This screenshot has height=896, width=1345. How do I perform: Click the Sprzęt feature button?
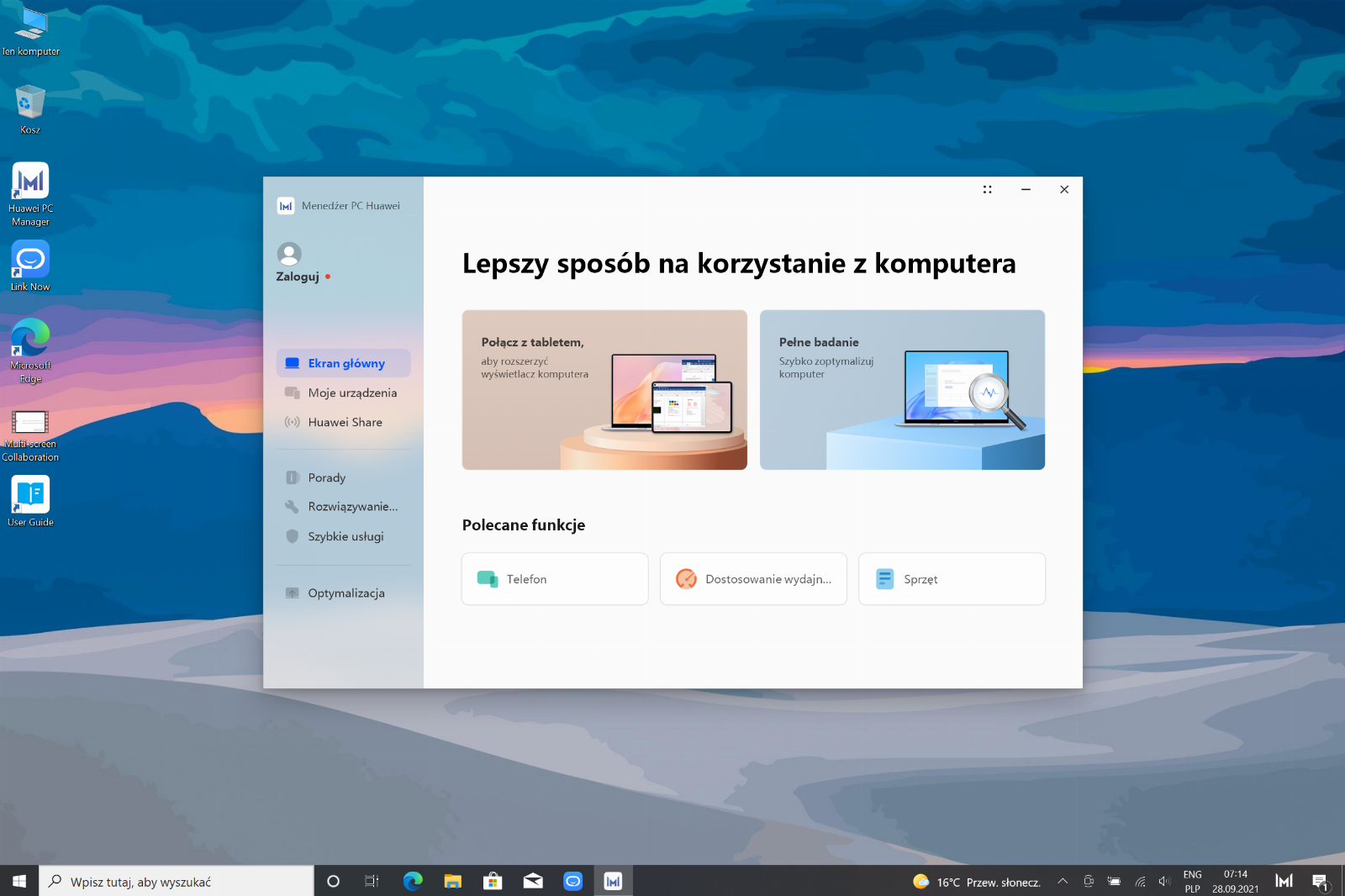(x=952, y=579)
